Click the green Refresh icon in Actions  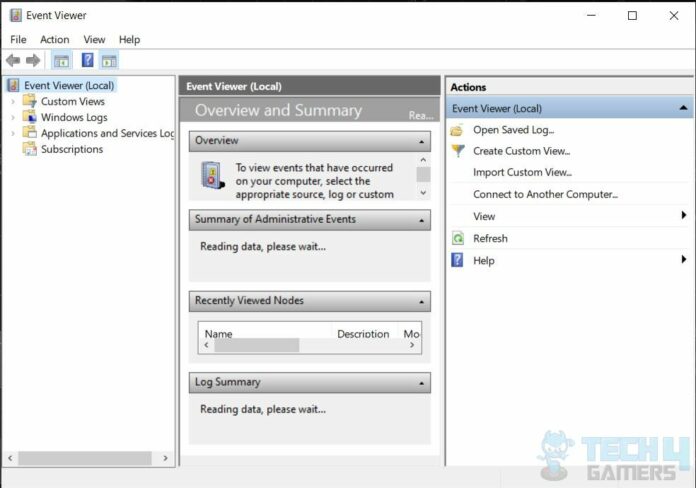pyautogui.click(x=457, y=238)
